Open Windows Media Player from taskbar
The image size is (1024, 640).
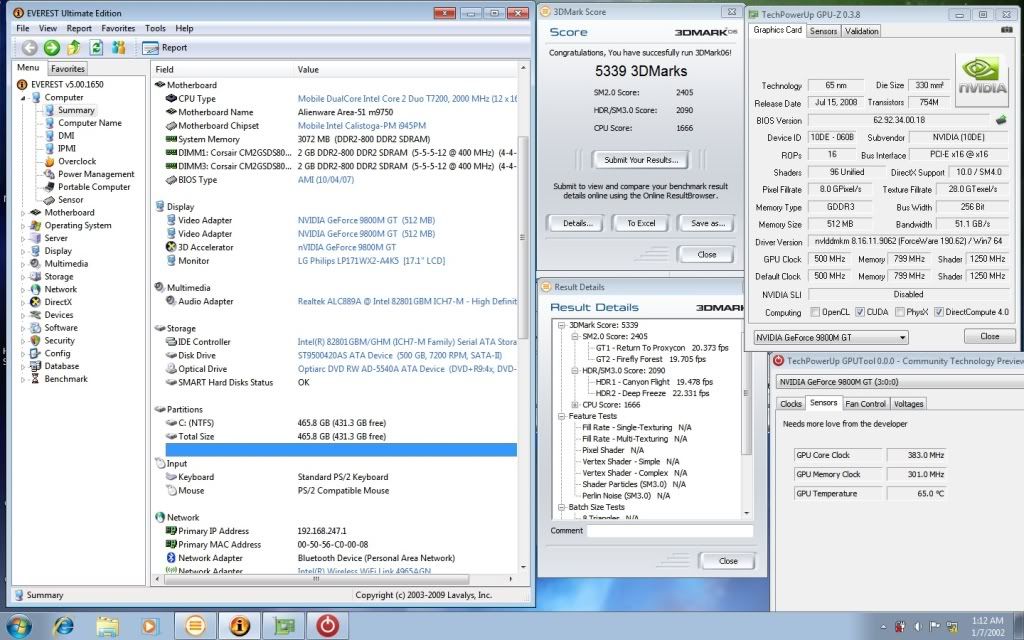point(150,626)
